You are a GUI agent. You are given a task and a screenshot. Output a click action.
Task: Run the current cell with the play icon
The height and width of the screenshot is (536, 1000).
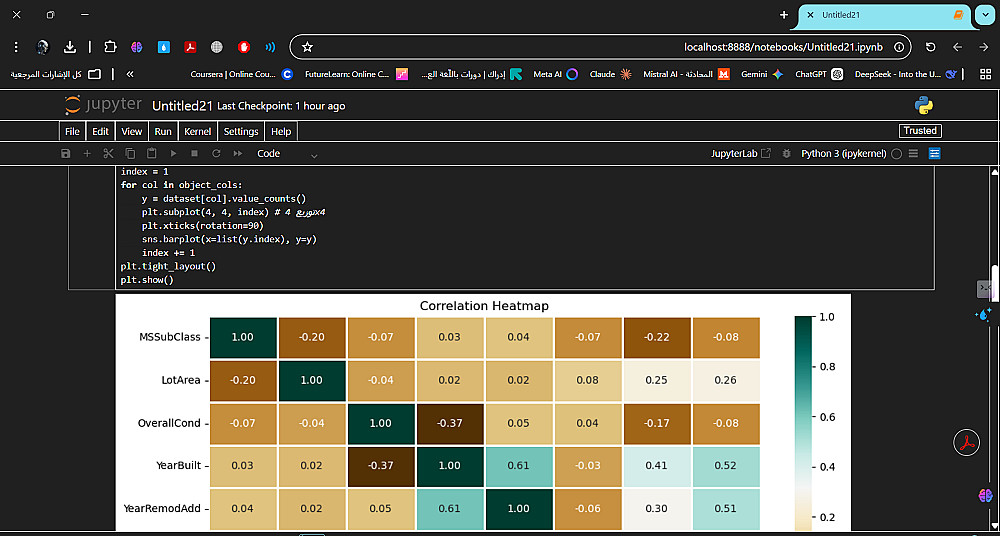[x=173, y=154]
